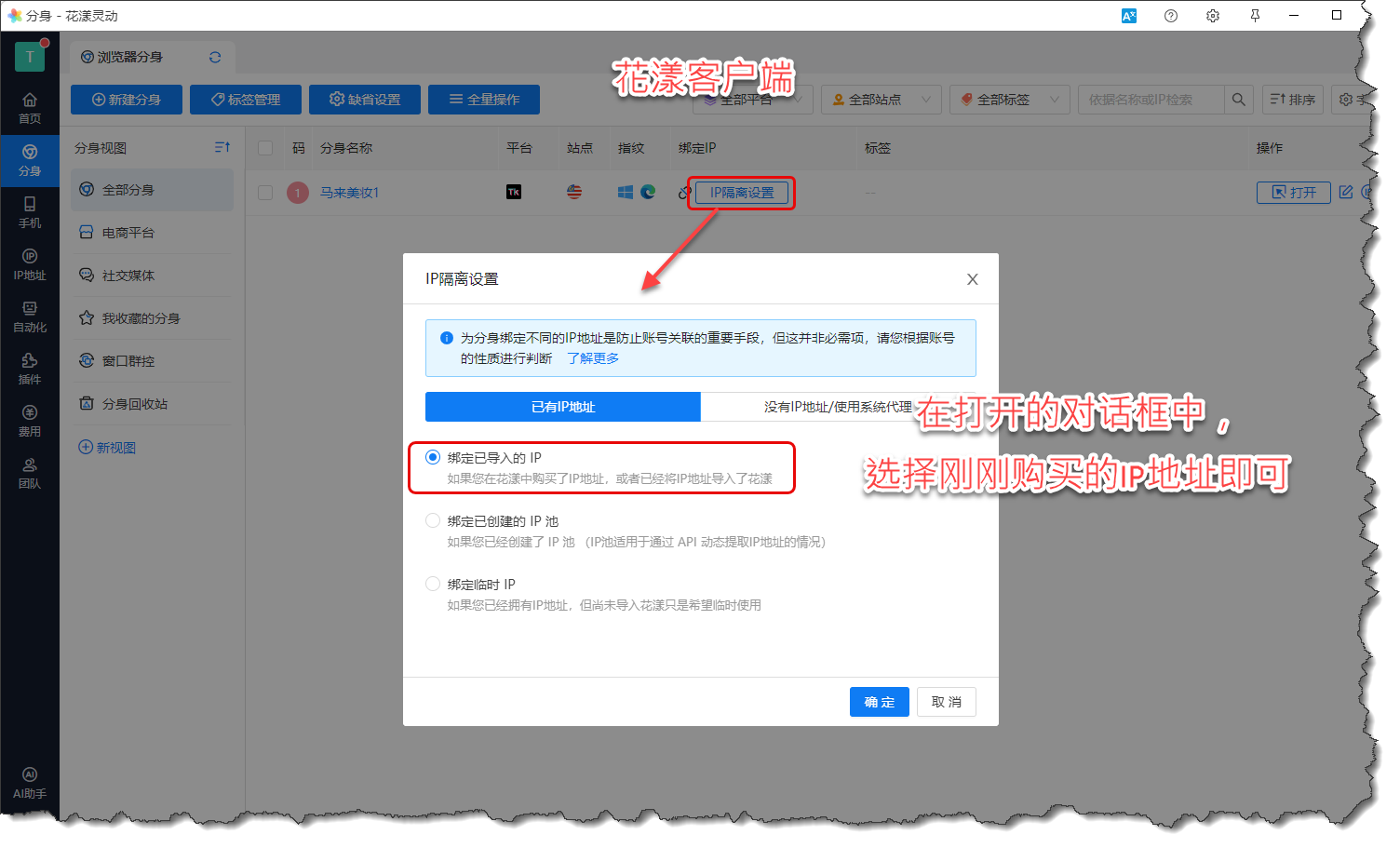Toggle 分身视图 sort icon
Viewport: 1400px width, 848px height.
pos(222,147)
